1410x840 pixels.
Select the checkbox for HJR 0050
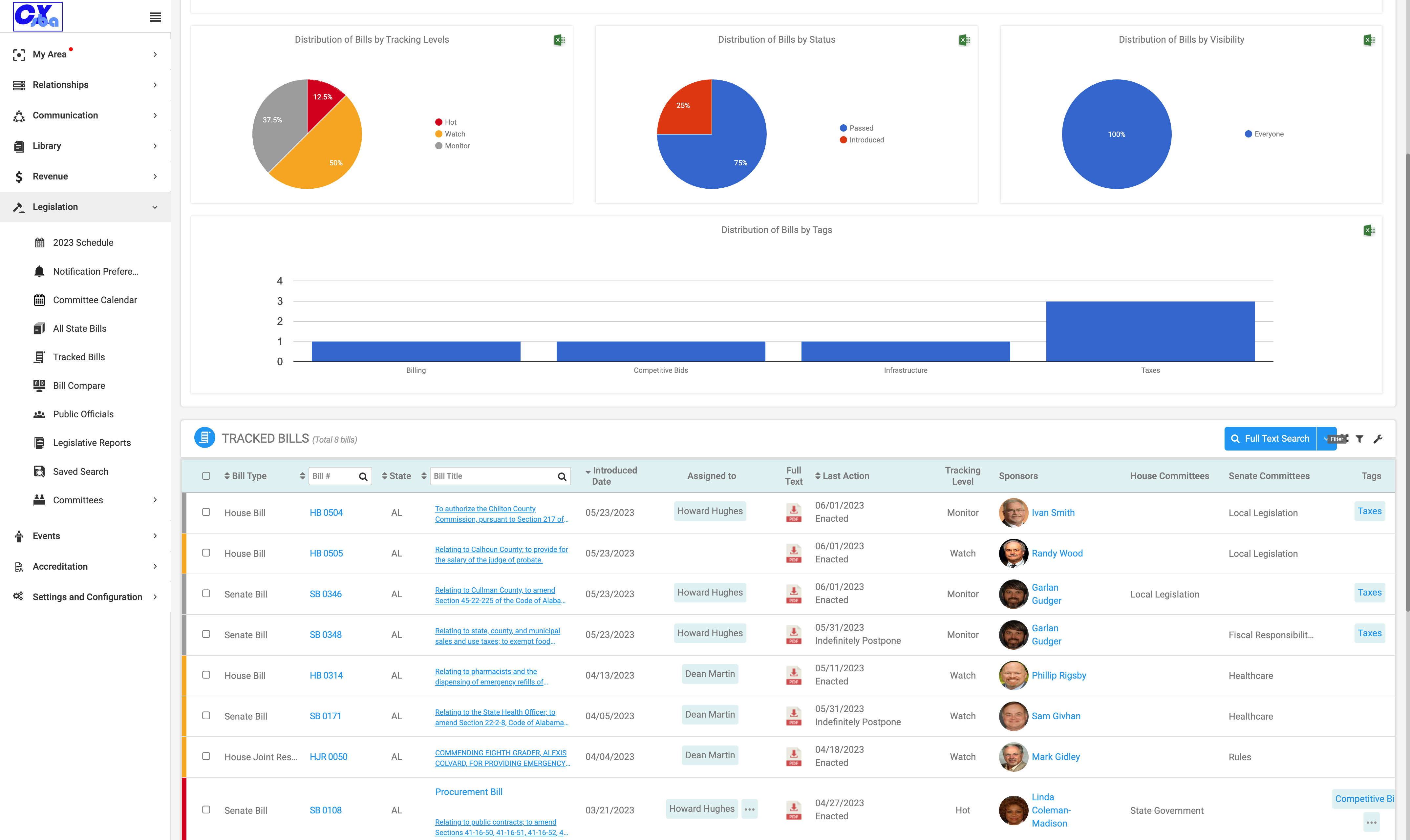(x=206, y=756)
